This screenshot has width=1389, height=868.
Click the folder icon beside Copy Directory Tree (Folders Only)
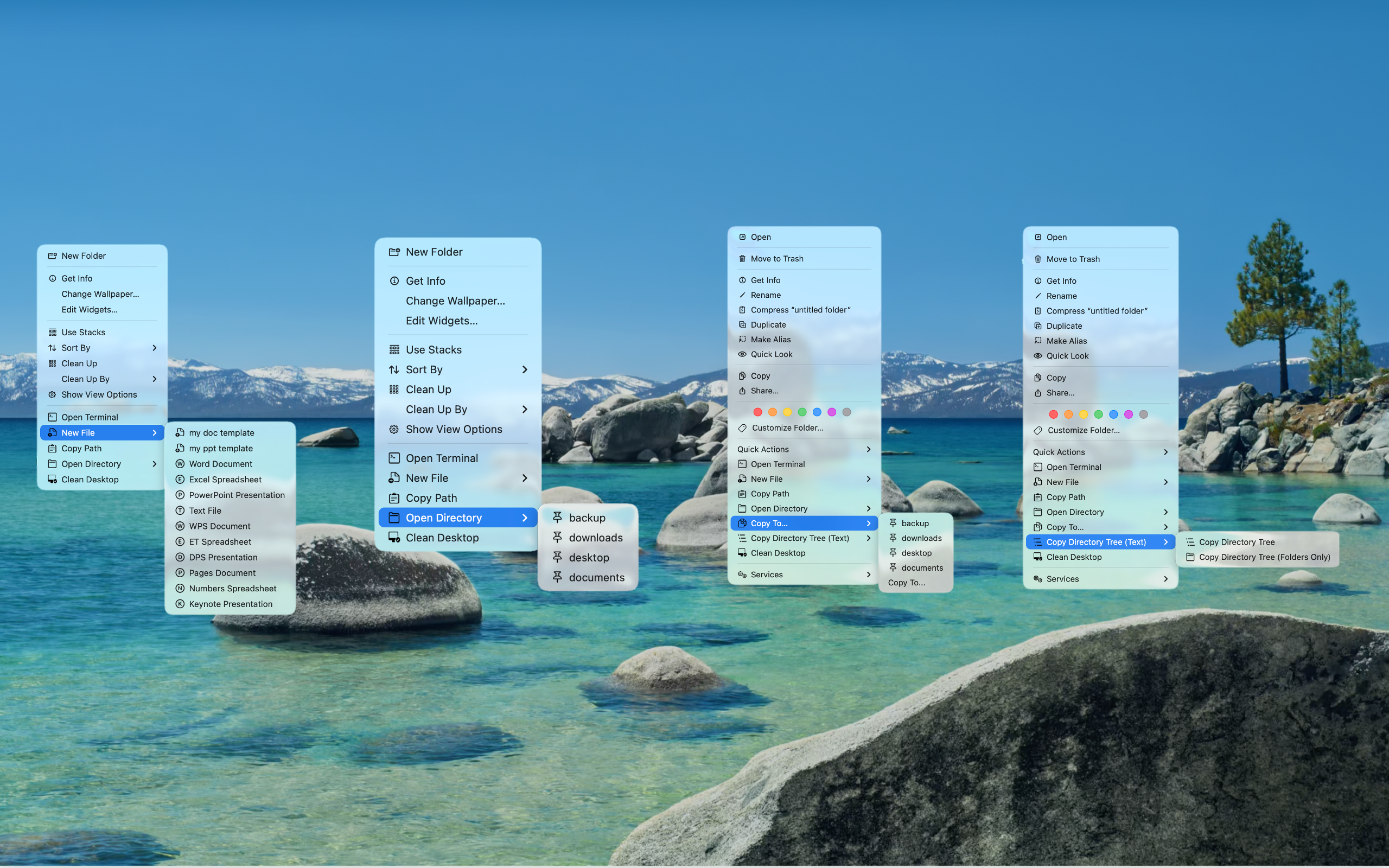pos(1190,557)
